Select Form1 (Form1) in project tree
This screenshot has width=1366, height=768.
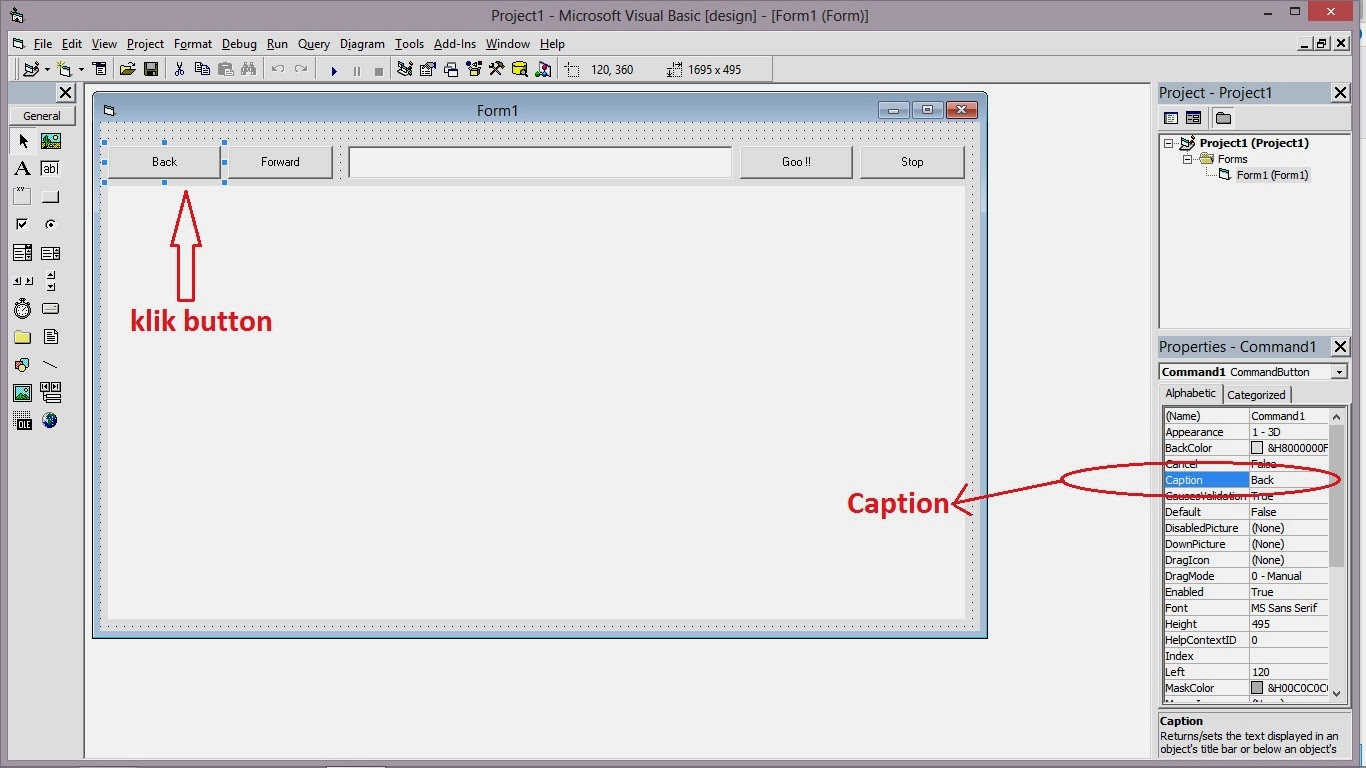1272,175
